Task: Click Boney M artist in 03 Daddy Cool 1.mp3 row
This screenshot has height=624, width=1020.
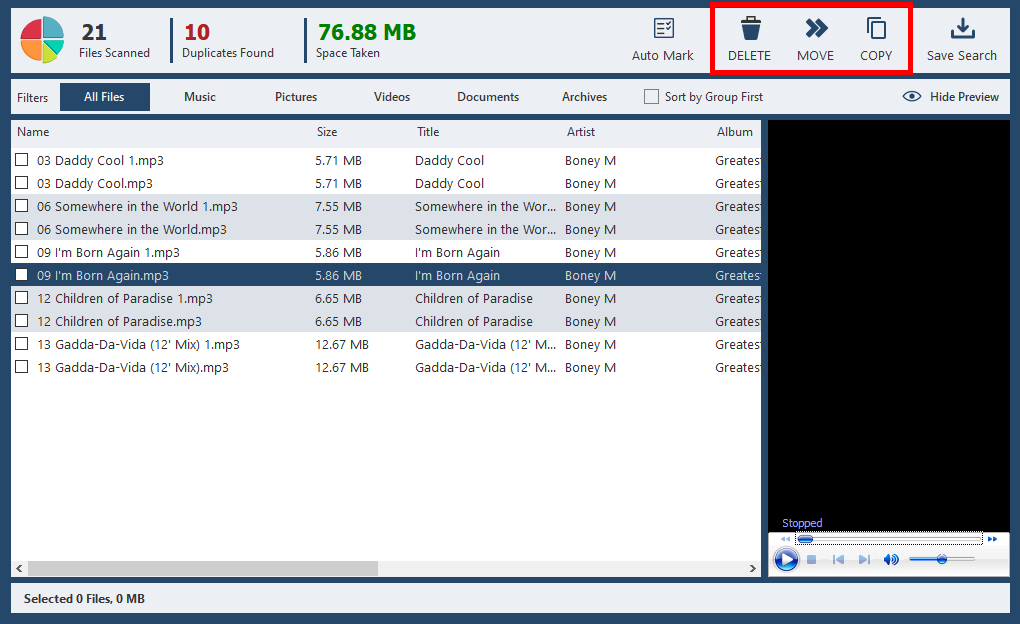Action: 591,161
